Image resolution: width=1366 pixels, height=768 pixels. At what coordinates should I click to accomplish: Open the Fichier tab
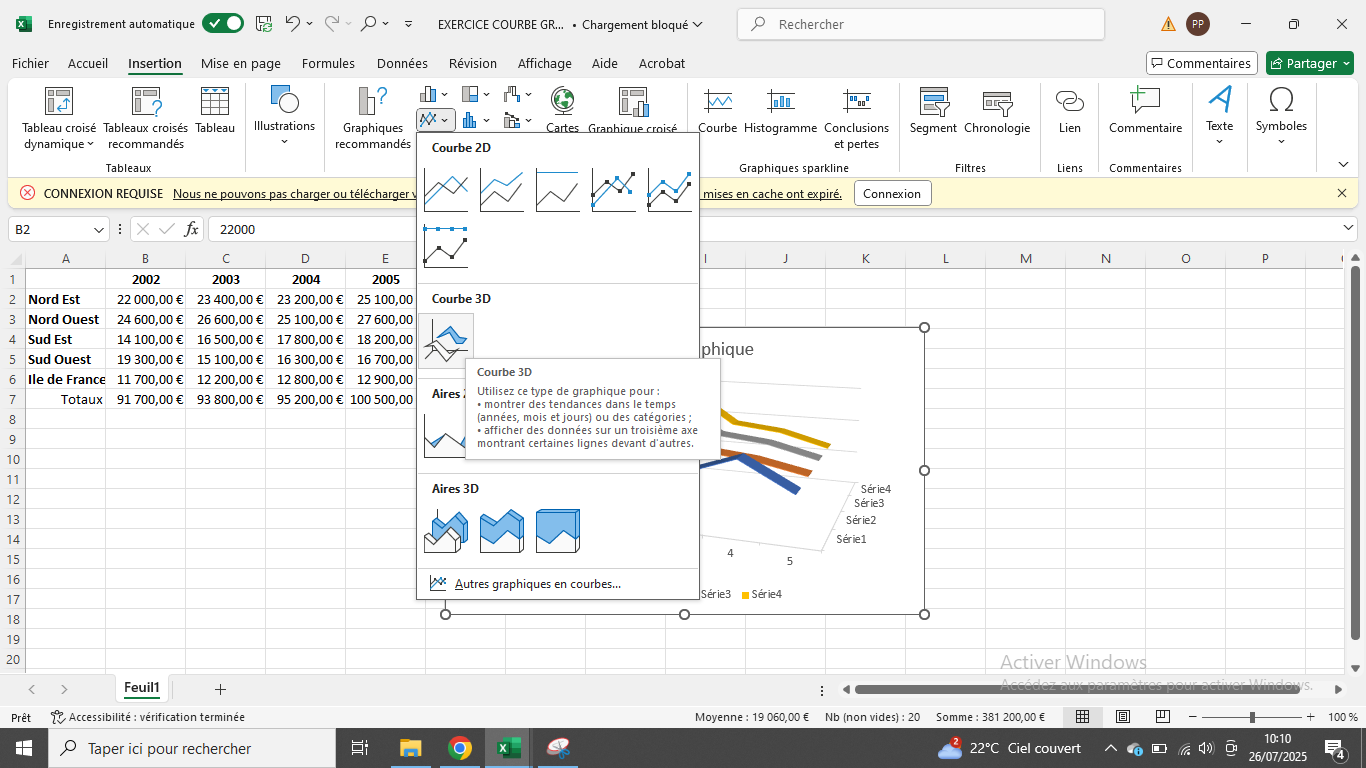(x=30, y=63)
